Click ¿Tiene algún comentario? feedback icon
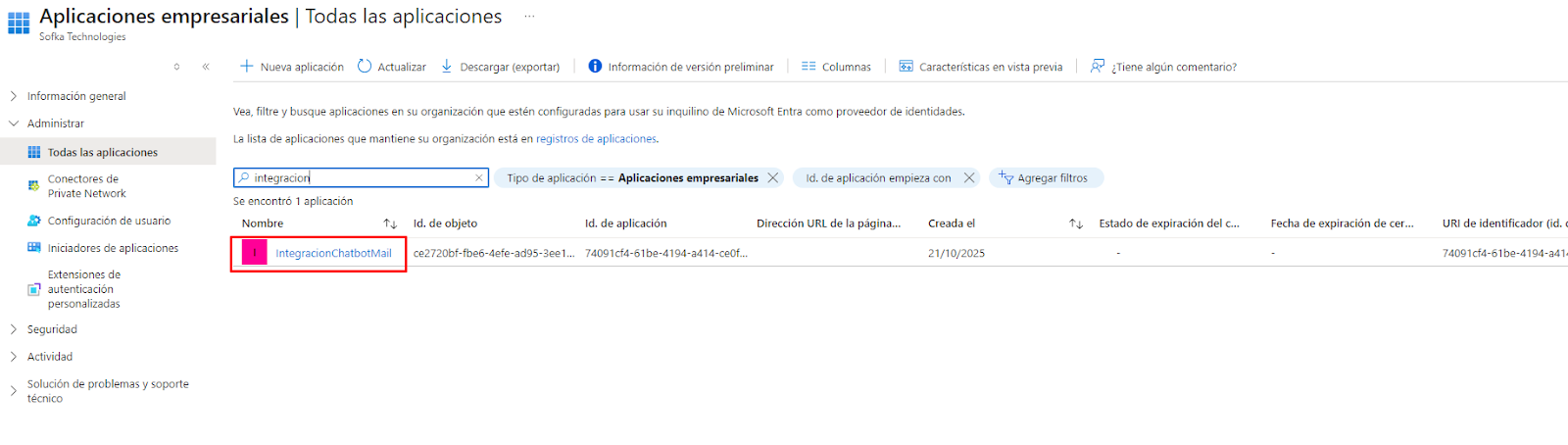 click(1098, 67)
